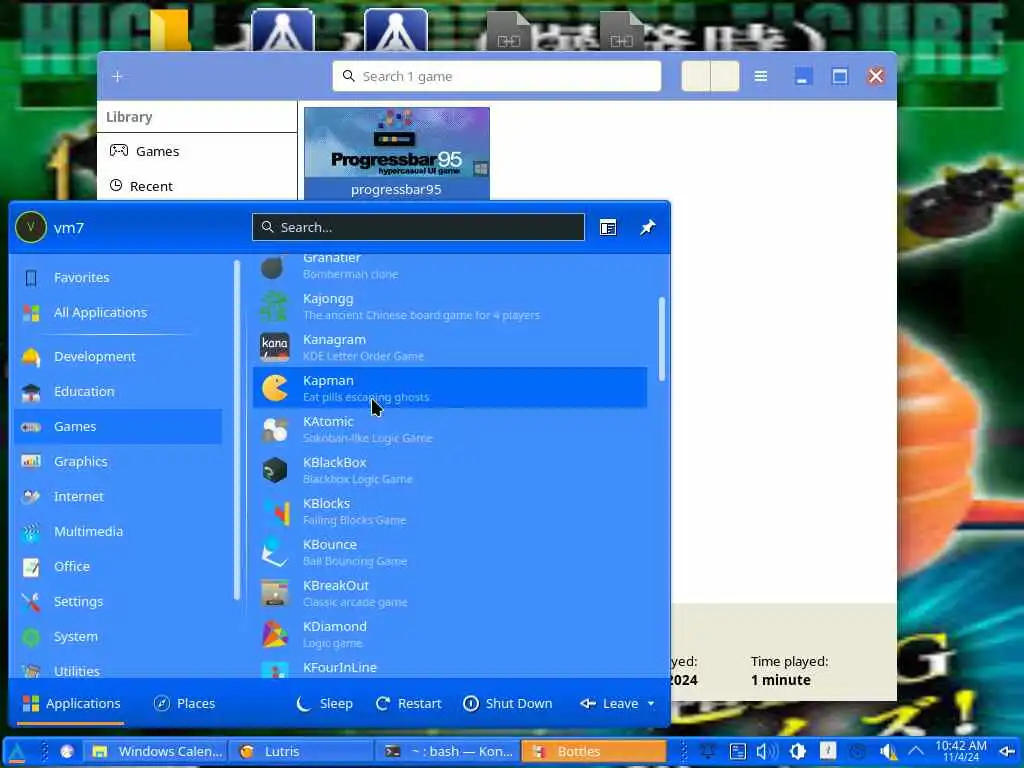Select Education category
This screenshot has width=1024, height=768.
point(118,391)
